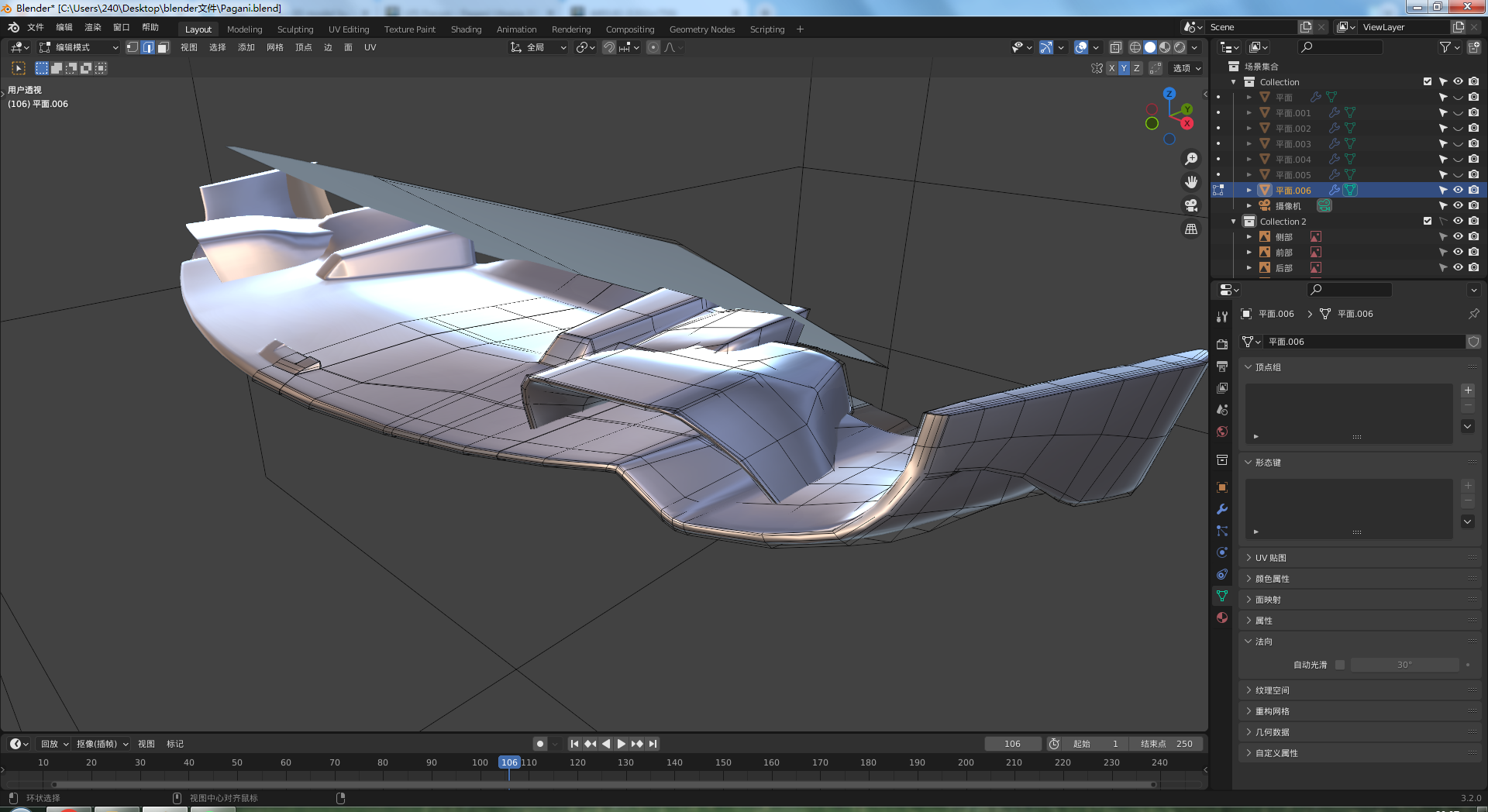Open the 抠像(插帧) keying dropdown
Viewport: 1488px width, 812px height.
point(102,744)
